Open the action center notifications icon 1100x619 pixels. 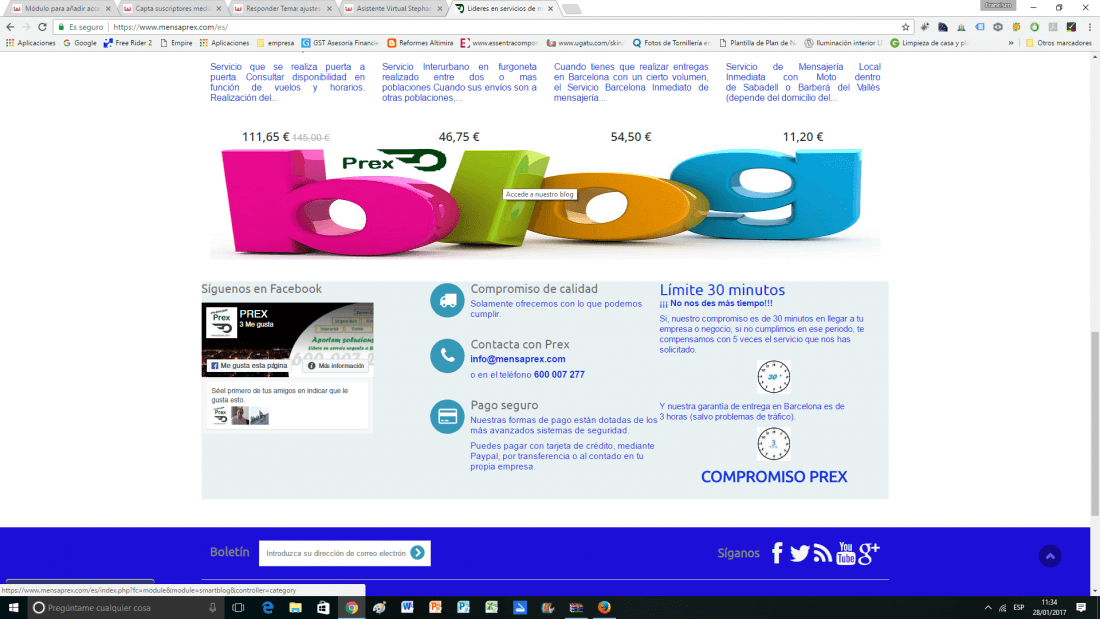pos(1081,608)
